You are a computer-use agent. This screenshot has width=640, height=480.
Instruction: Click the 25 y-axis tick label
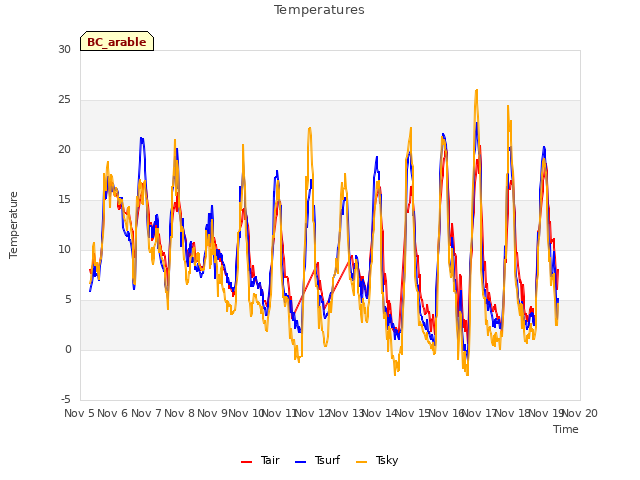[x=64, y=100]
